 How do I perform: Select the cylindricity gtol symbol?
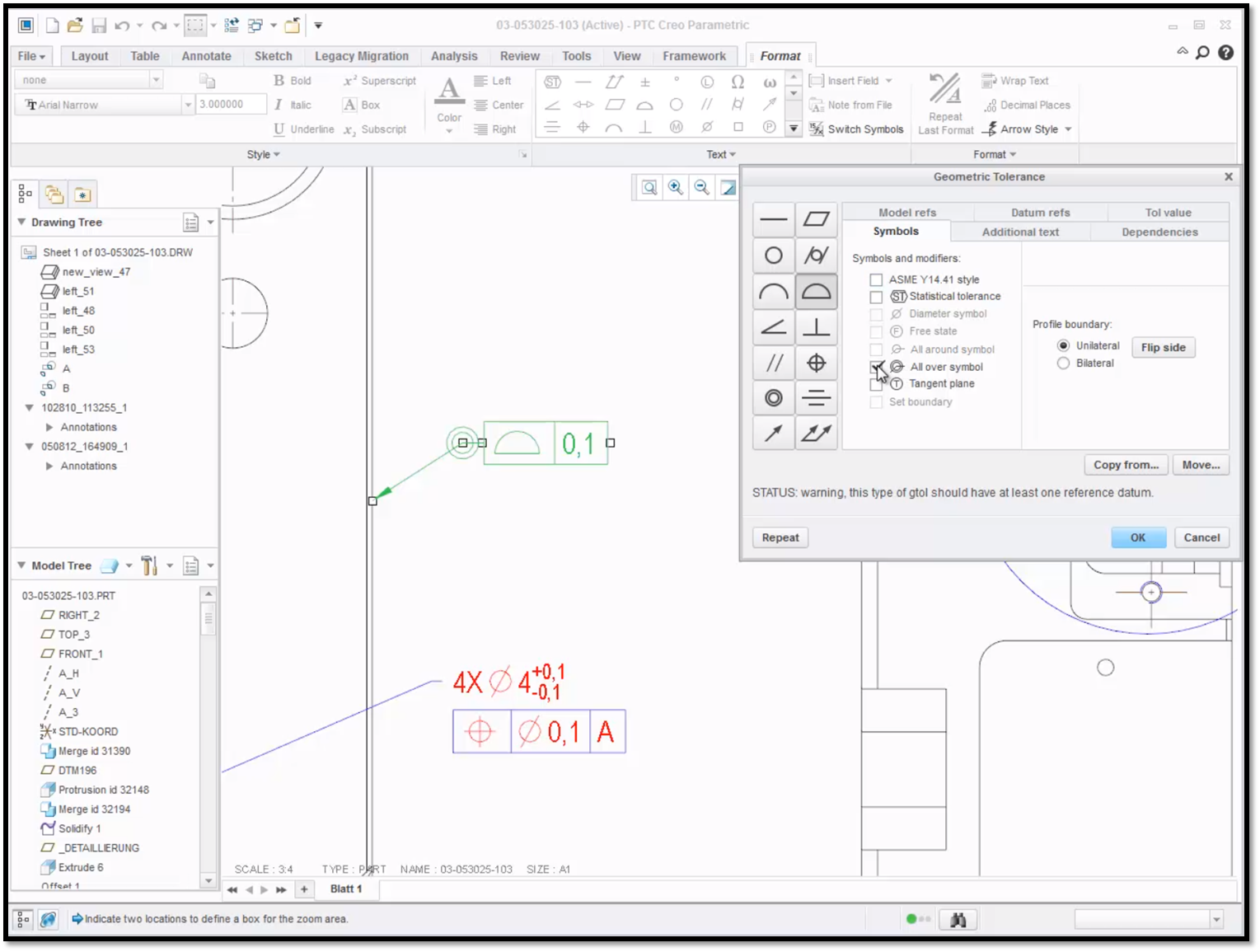(817, 256)
